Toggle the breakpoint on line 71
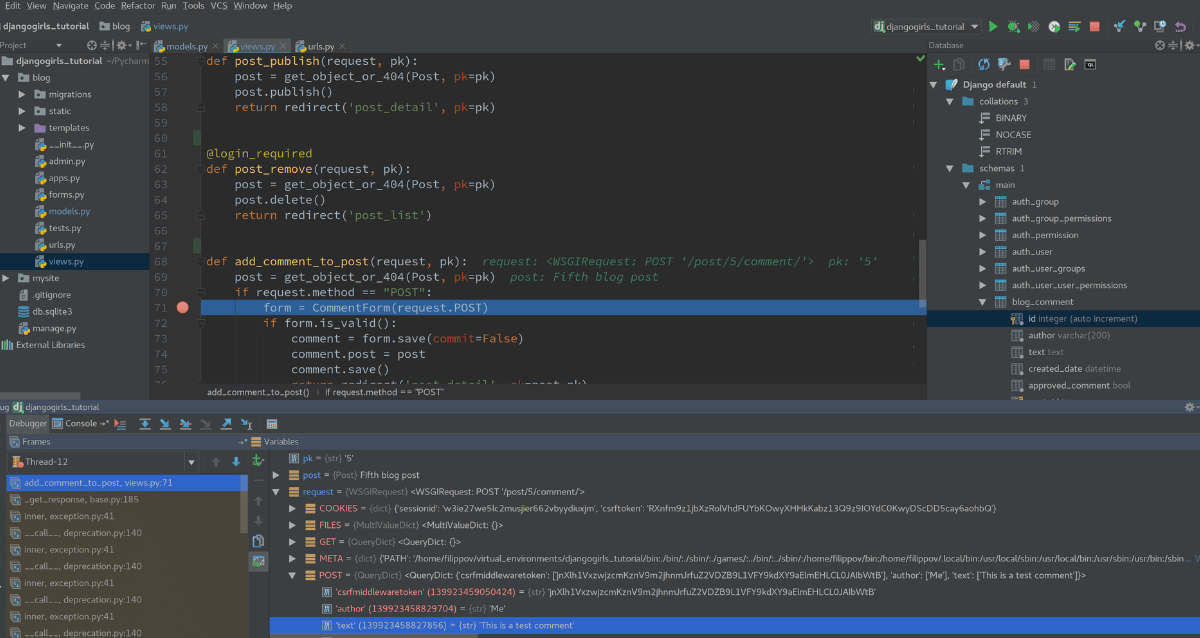The image size is (1200, 638). pos(182,308)
